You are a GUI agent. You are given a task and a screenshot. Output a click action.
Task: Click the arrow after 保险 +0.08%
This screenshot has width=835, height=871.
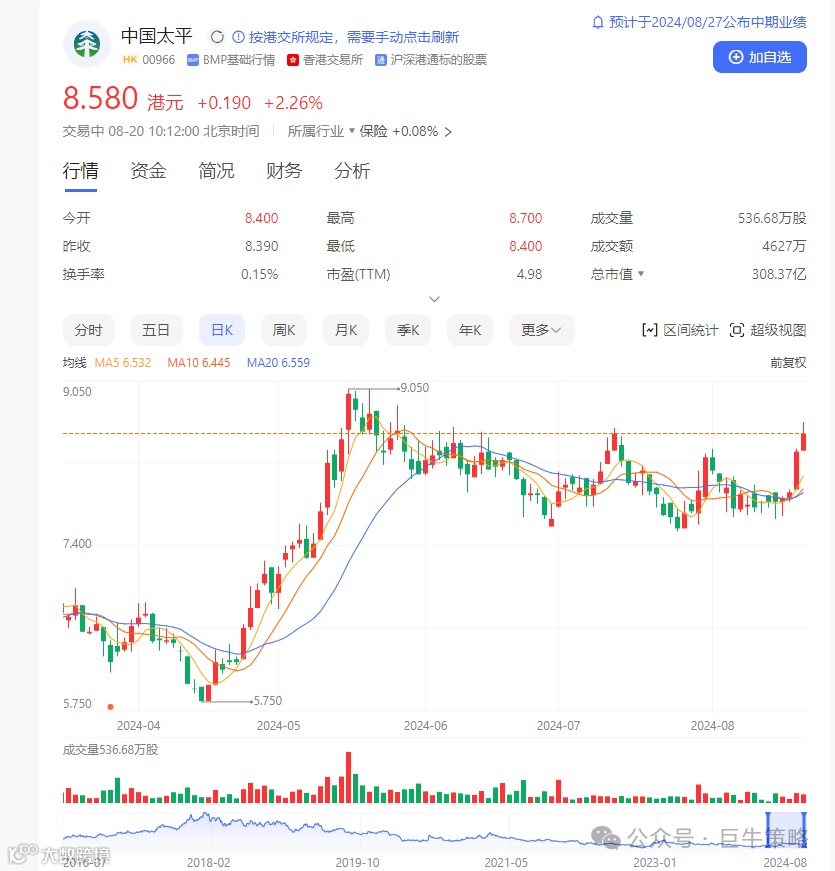[x=448, y=132]
